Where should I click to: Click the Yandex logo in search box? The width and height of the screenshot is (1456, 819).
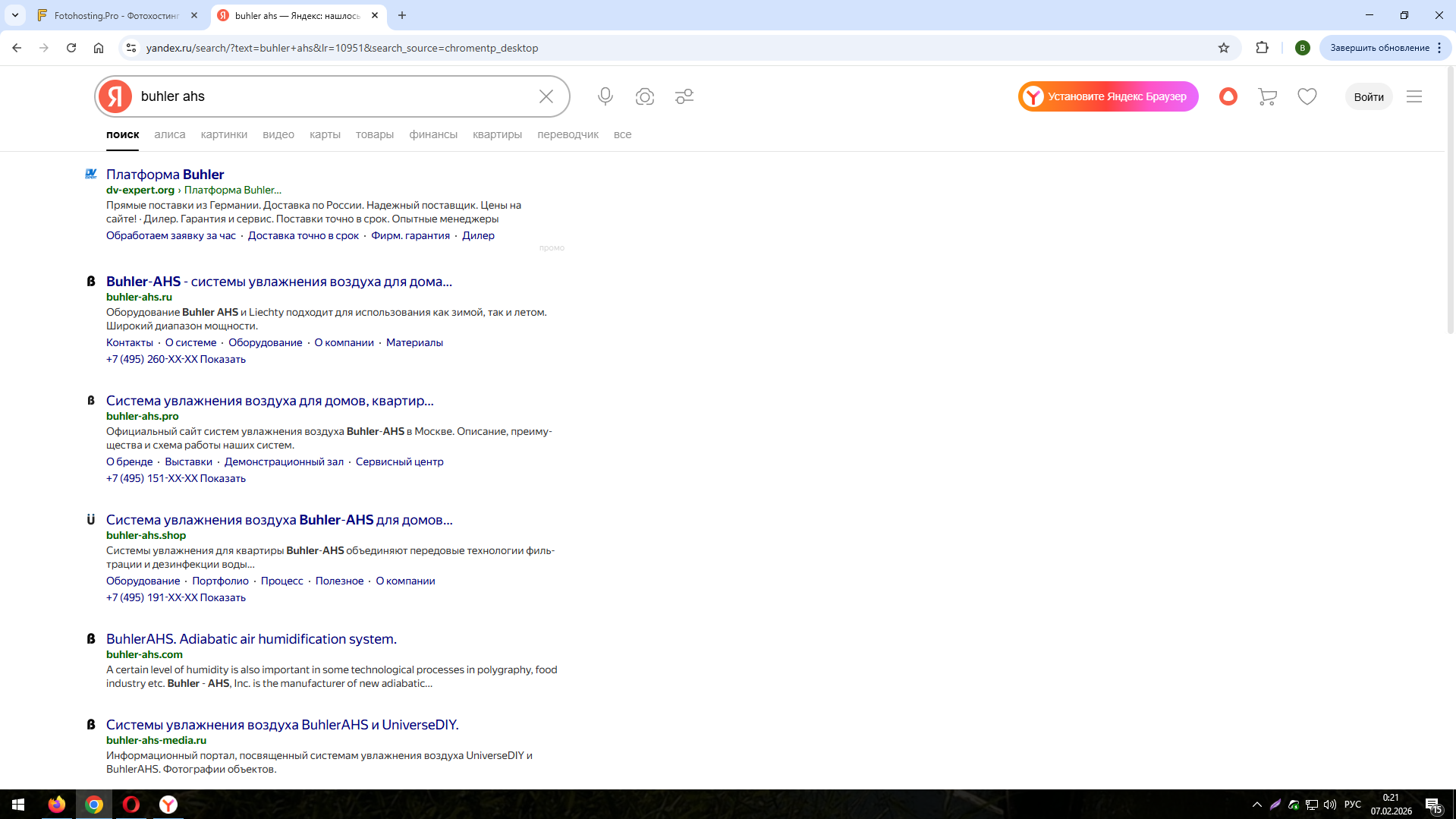(115, 96)
